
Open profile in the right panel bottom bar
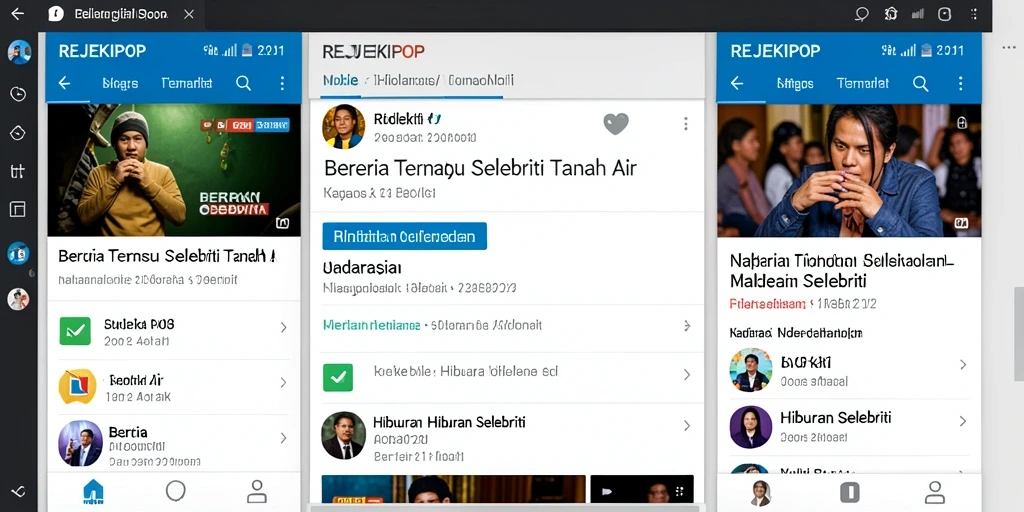(x=935, y=492)
